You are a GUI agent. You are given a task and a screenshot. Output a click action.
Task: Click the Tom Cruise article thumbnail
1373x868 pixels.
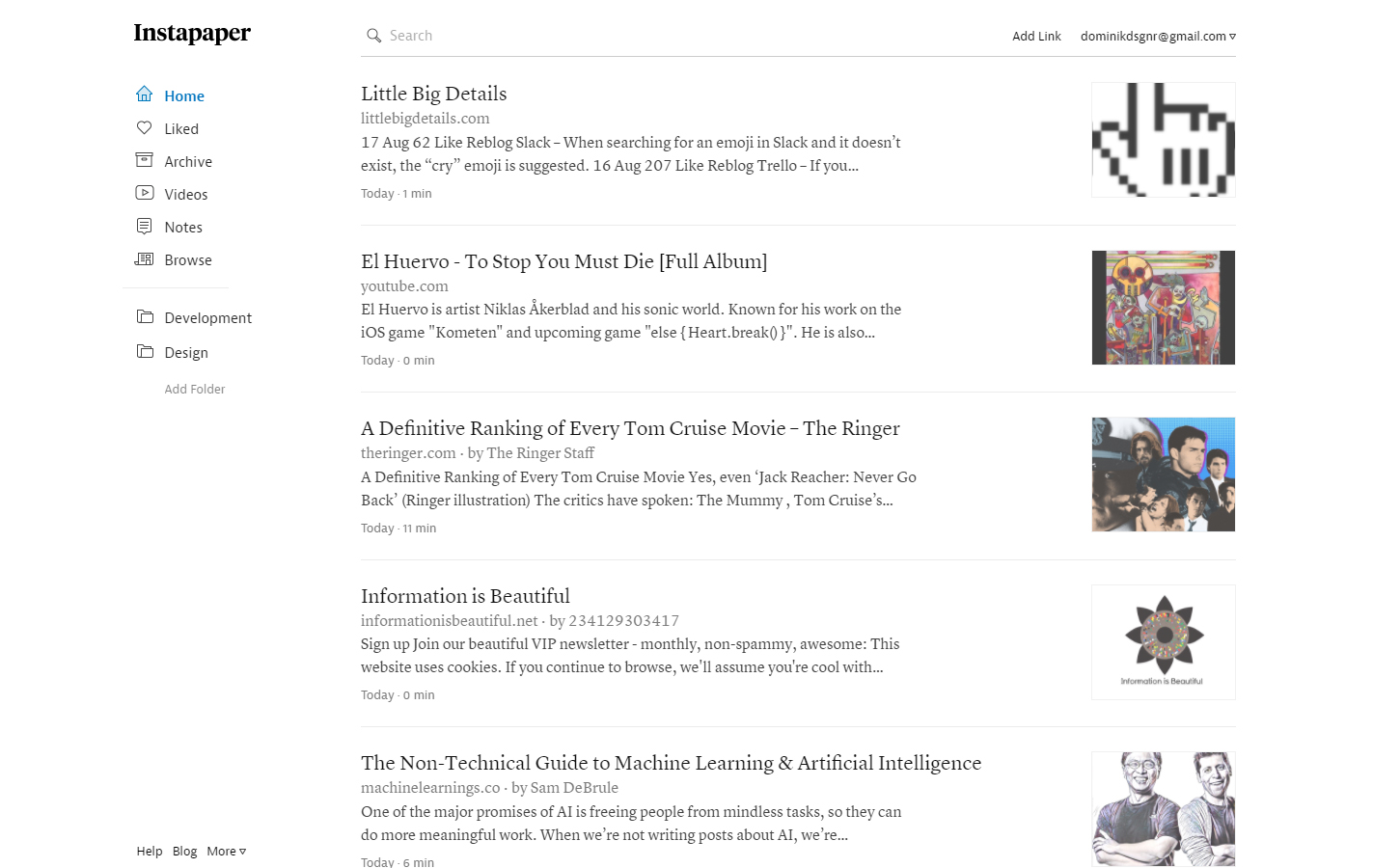coord(1164,475)
